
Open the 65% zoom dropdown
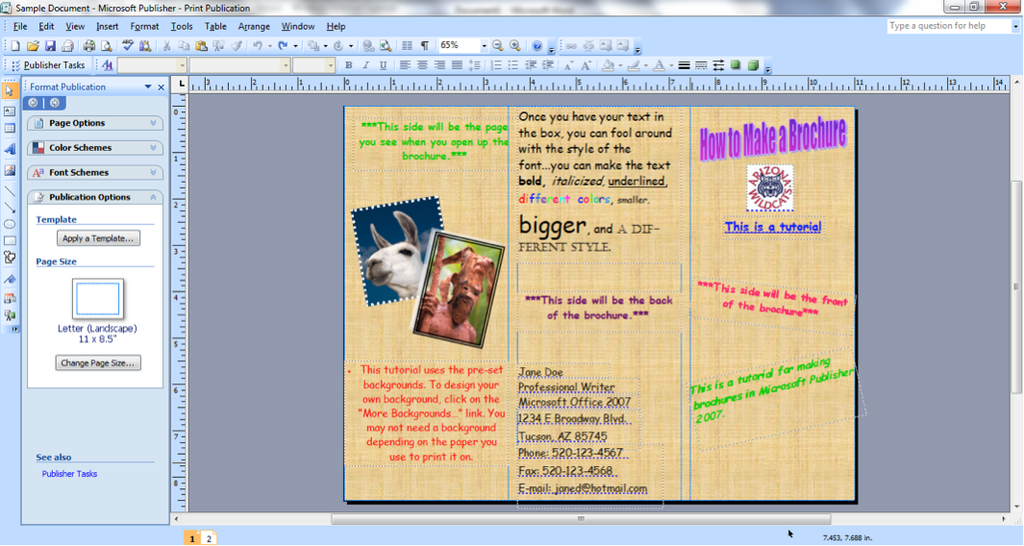point(484,46)
